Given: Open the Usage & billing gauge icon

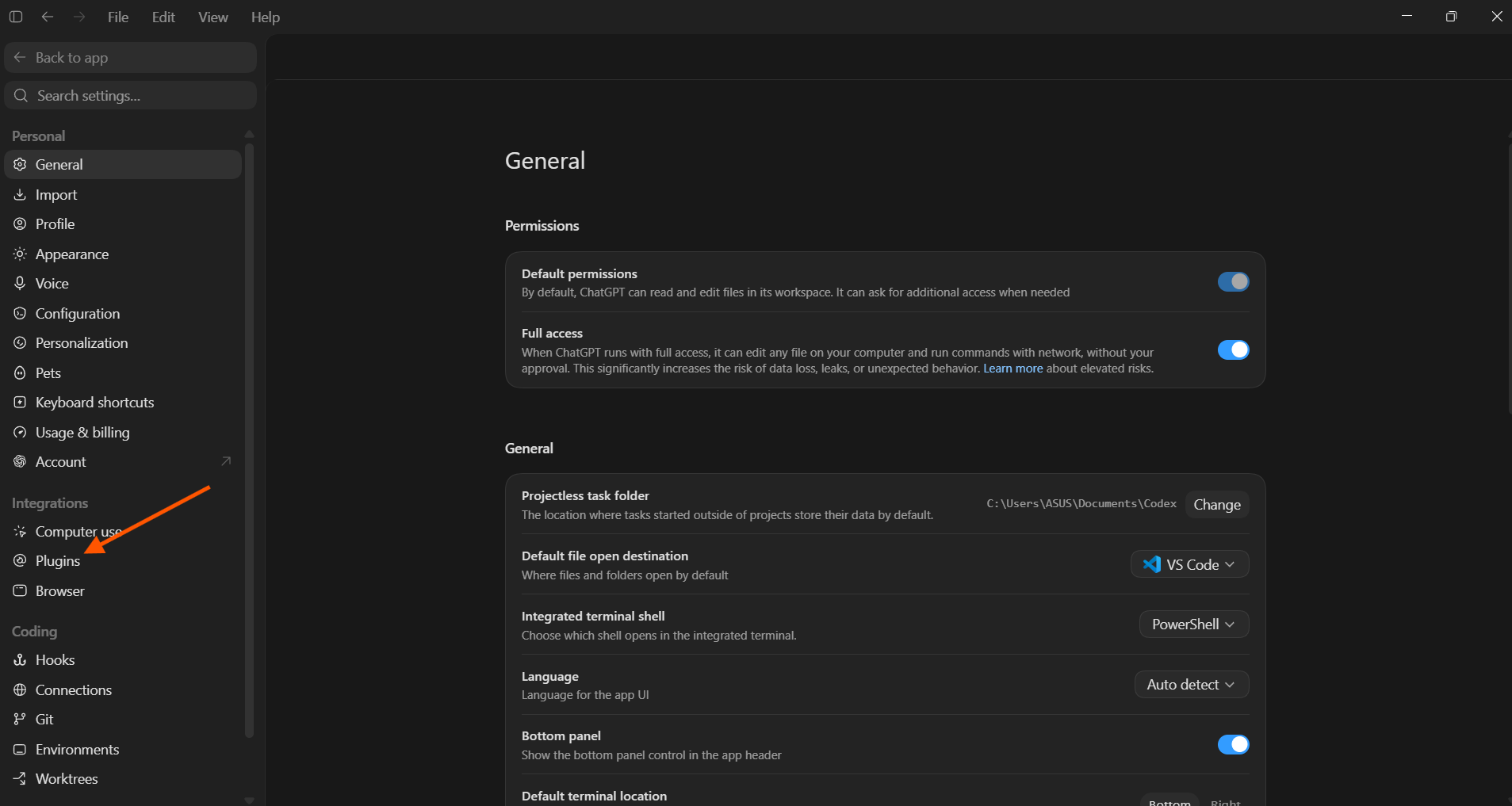Looking at the screenshot, I should click(21, 432).
